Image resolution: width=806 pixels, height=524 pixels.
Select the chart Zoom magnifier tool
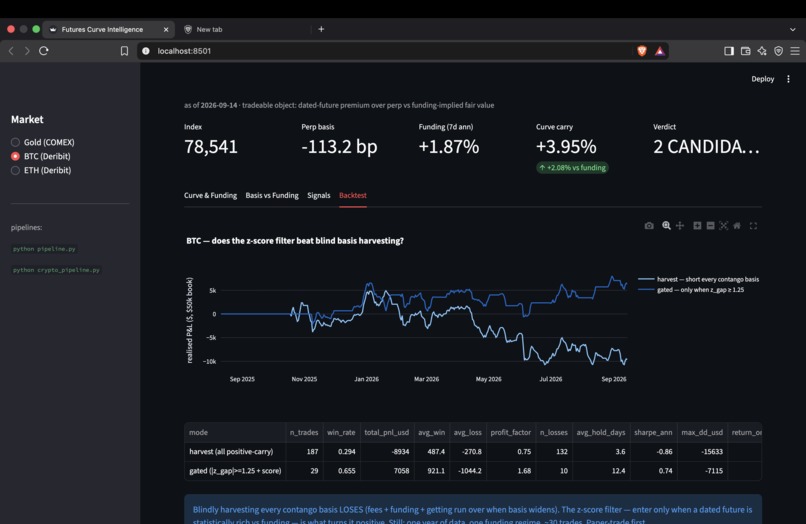666,226
